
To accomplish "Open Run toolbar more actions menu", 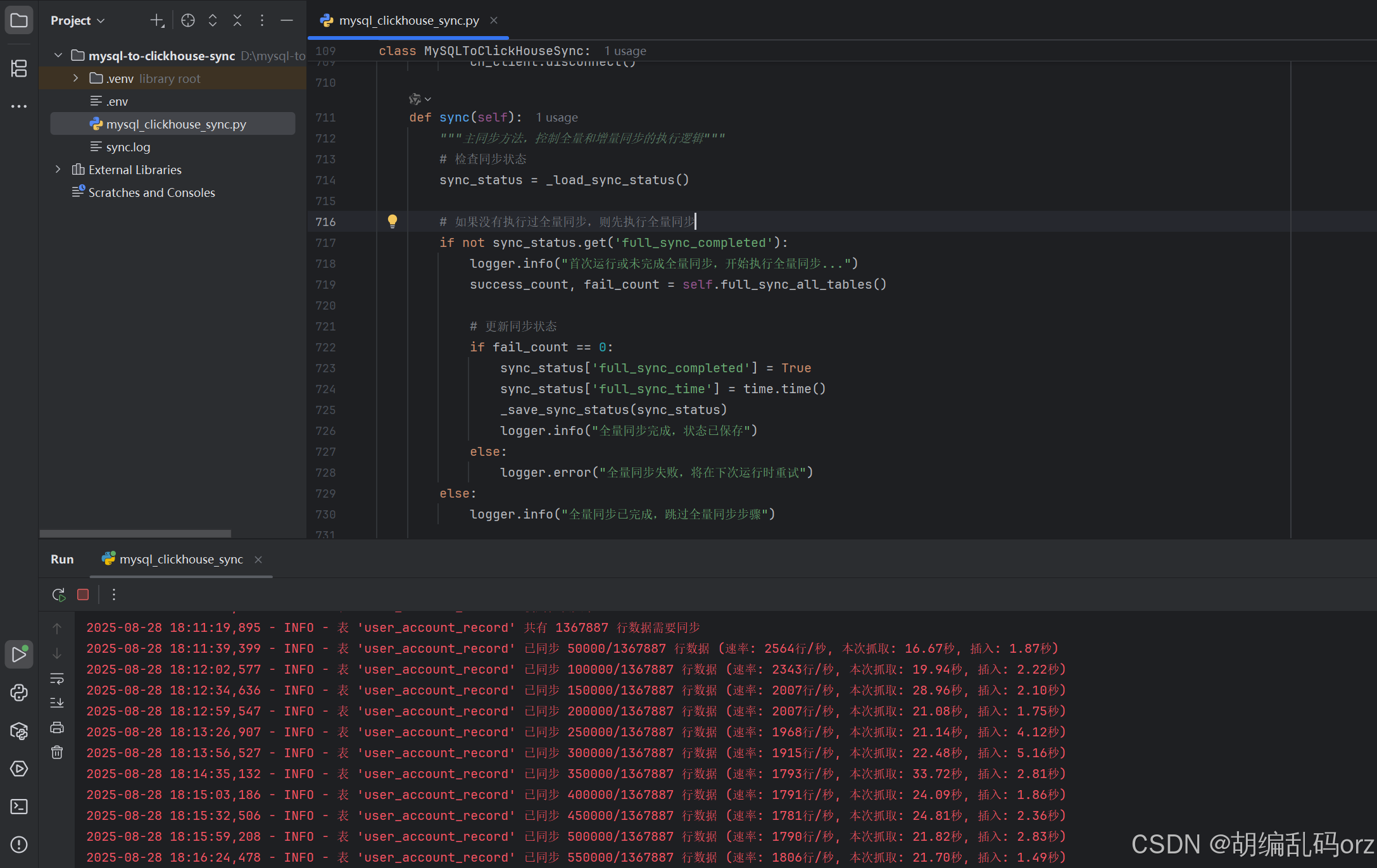I will [114, 594].
